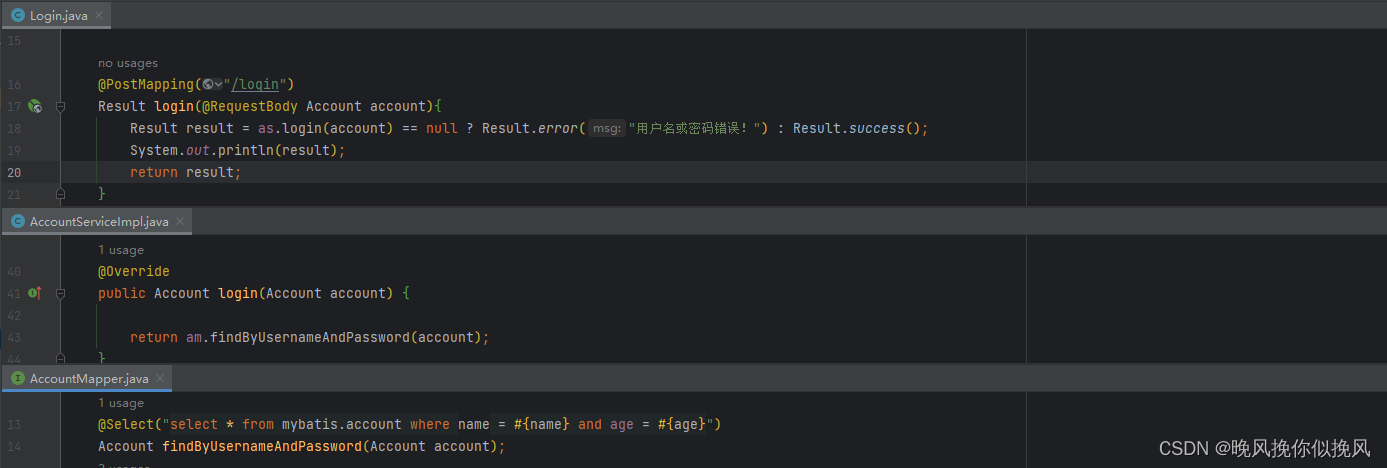The height and width of the screenshot is (468, 1387).
Task: Click line number 18 in the Login.java gutter
Action: point(14,128)
